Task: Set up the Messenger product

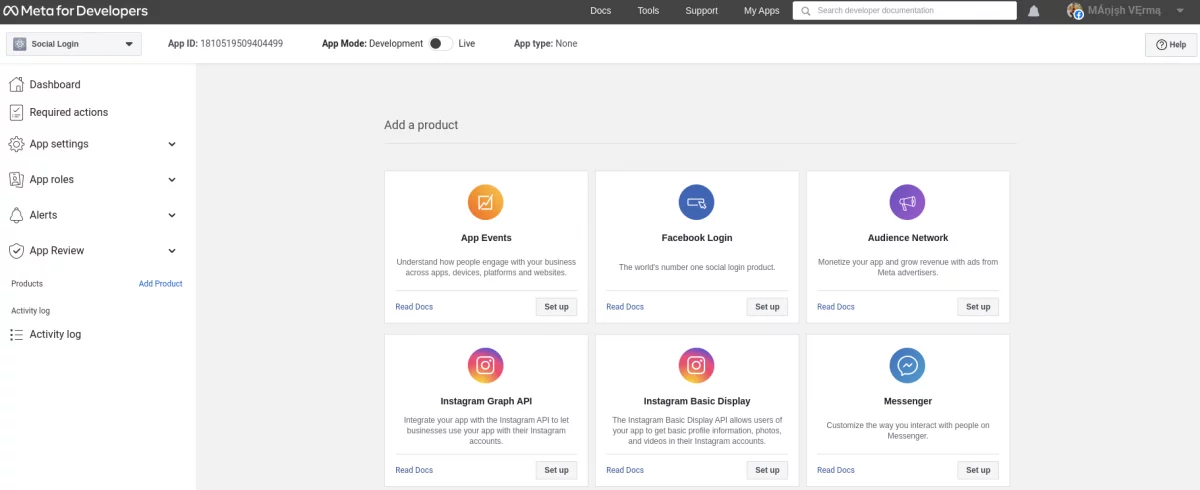Action: [x=978, y=470]
